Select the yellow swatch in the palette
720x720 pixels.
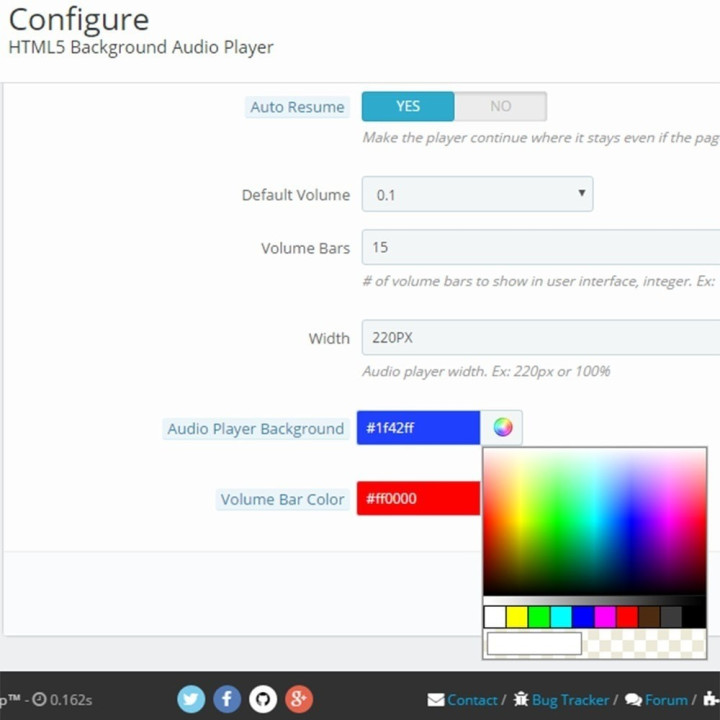[517, 617]
